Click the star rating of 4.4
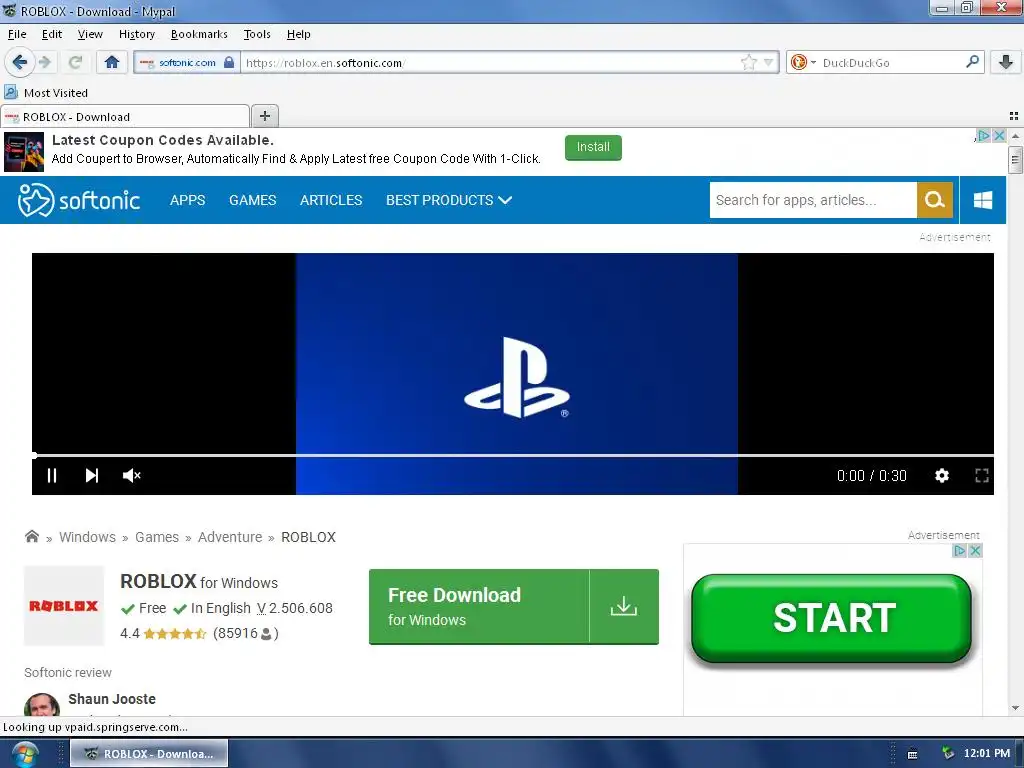1024x768 pixels. (x=174, y=633)
